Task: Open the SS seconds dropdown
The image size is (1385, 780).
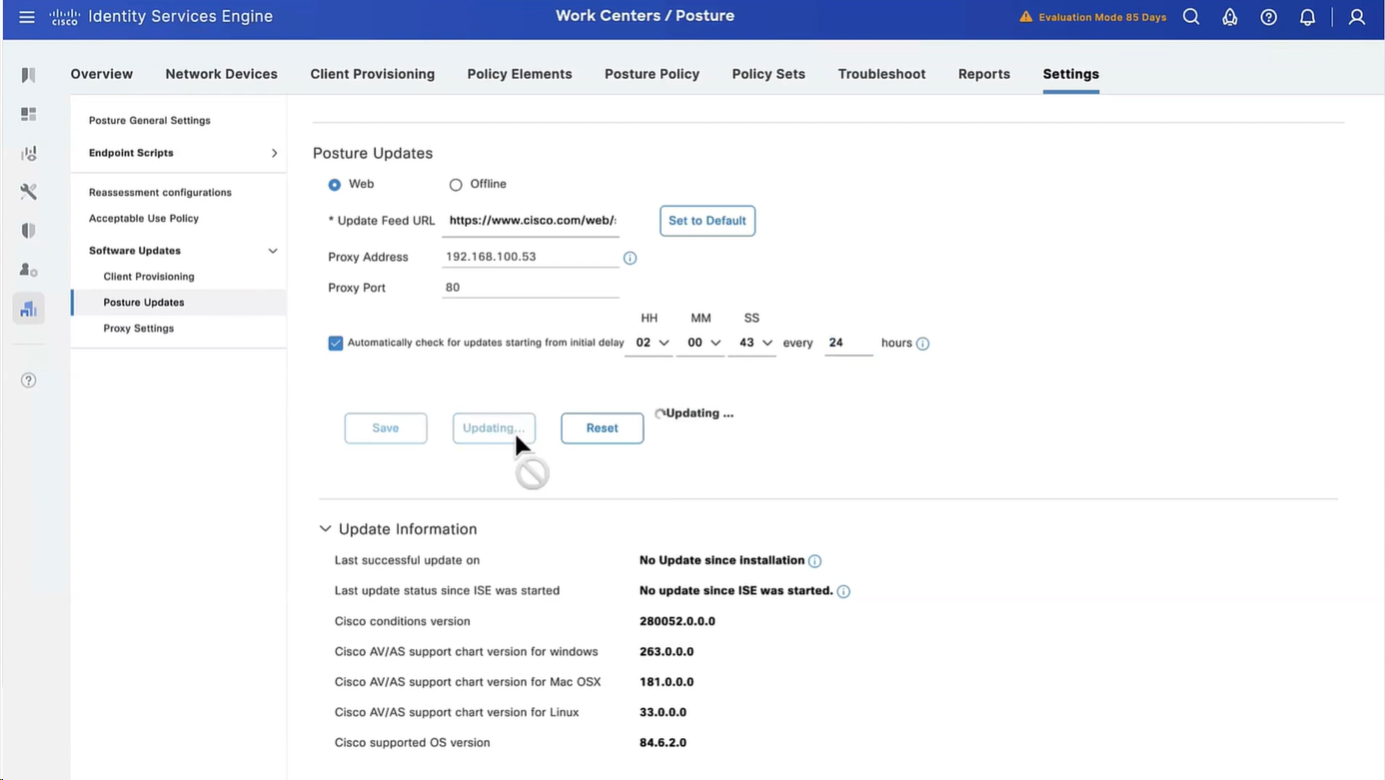Action: click(752, 343)
